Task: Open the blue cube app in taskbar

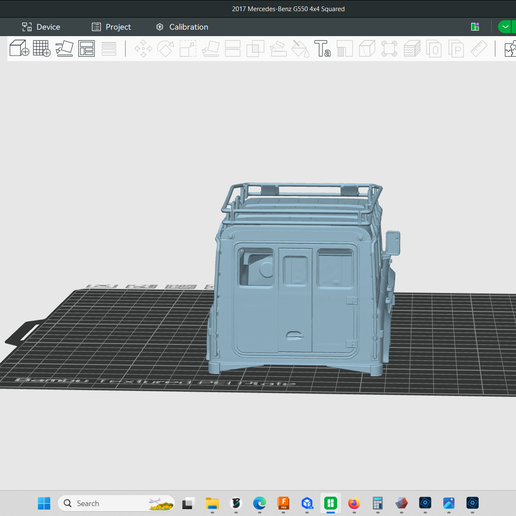Action: [307, 503]
